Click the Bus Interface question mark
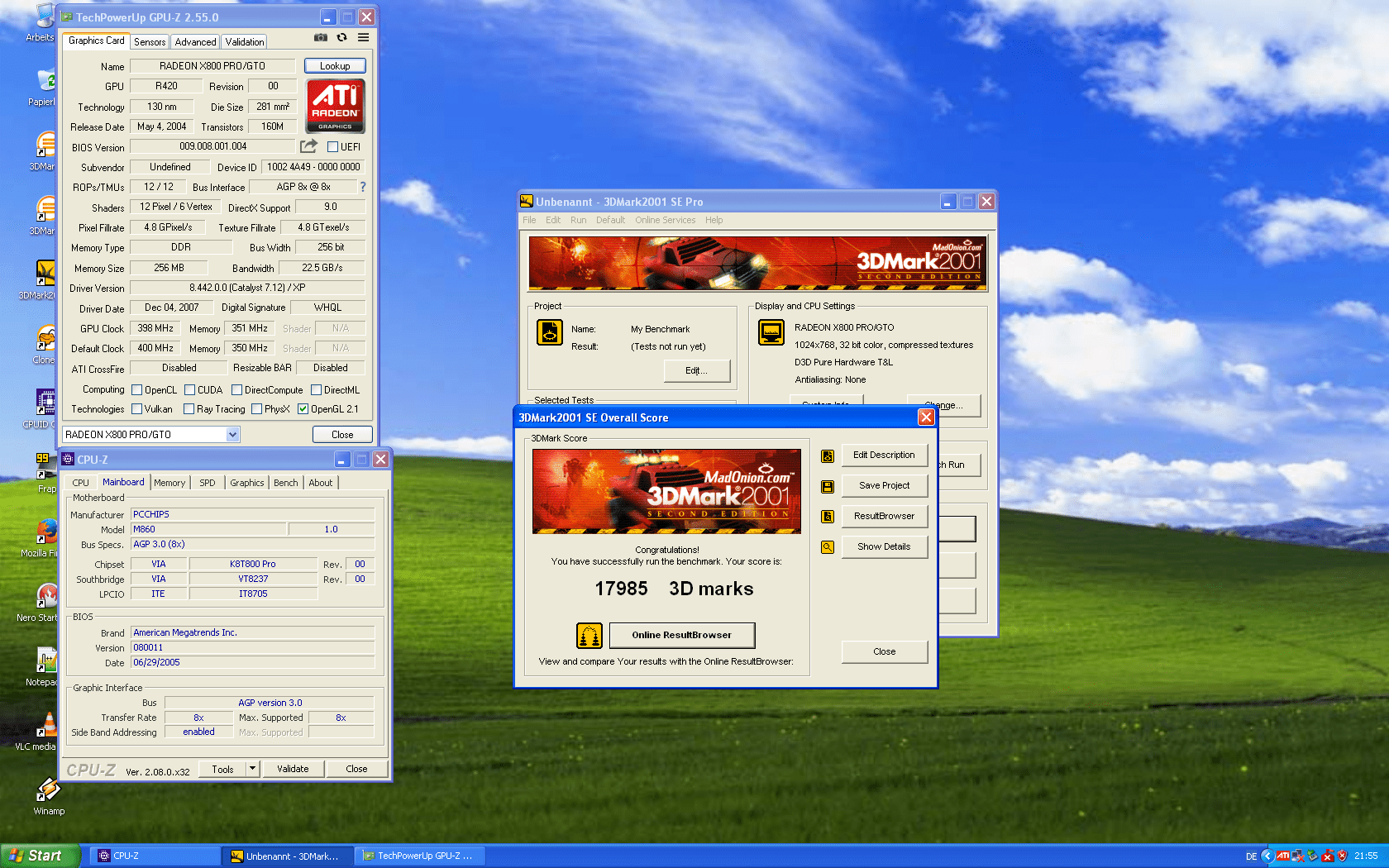Image resolution: width=1389 pixels, height=868 pixels. click(x=362, y=187)
